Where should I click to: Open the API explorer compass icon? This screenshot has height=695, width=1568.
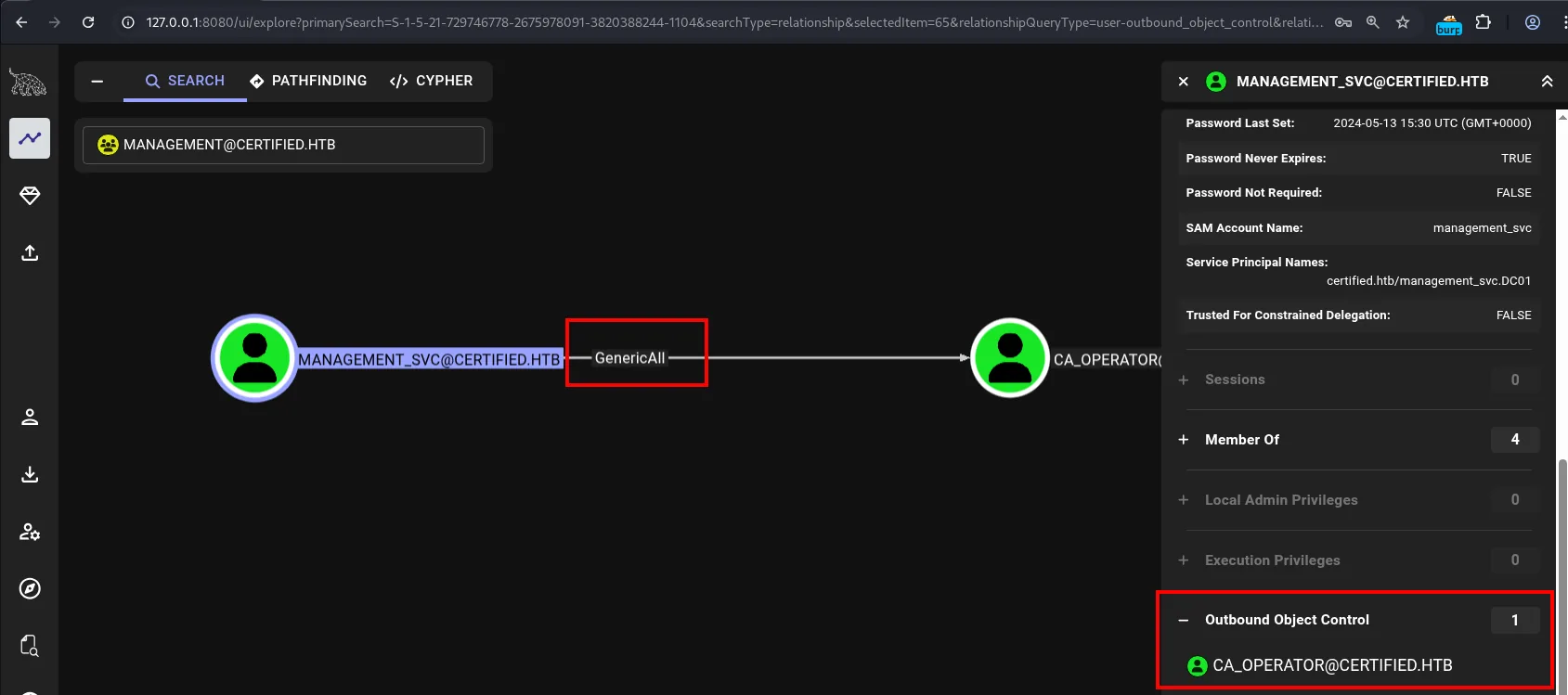click(30, 588)
